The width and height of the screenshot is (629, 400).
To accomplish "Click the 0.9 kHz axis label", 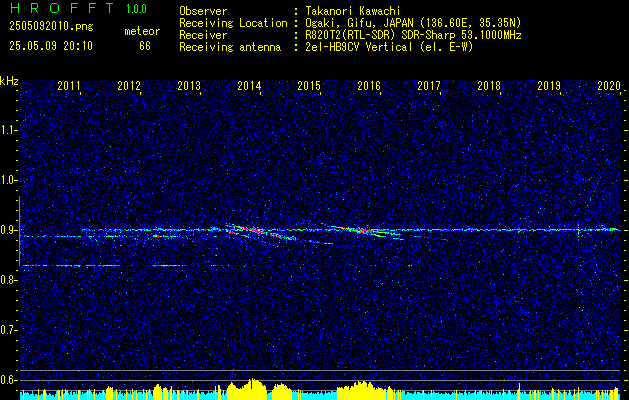I will (x=8, y=230).
